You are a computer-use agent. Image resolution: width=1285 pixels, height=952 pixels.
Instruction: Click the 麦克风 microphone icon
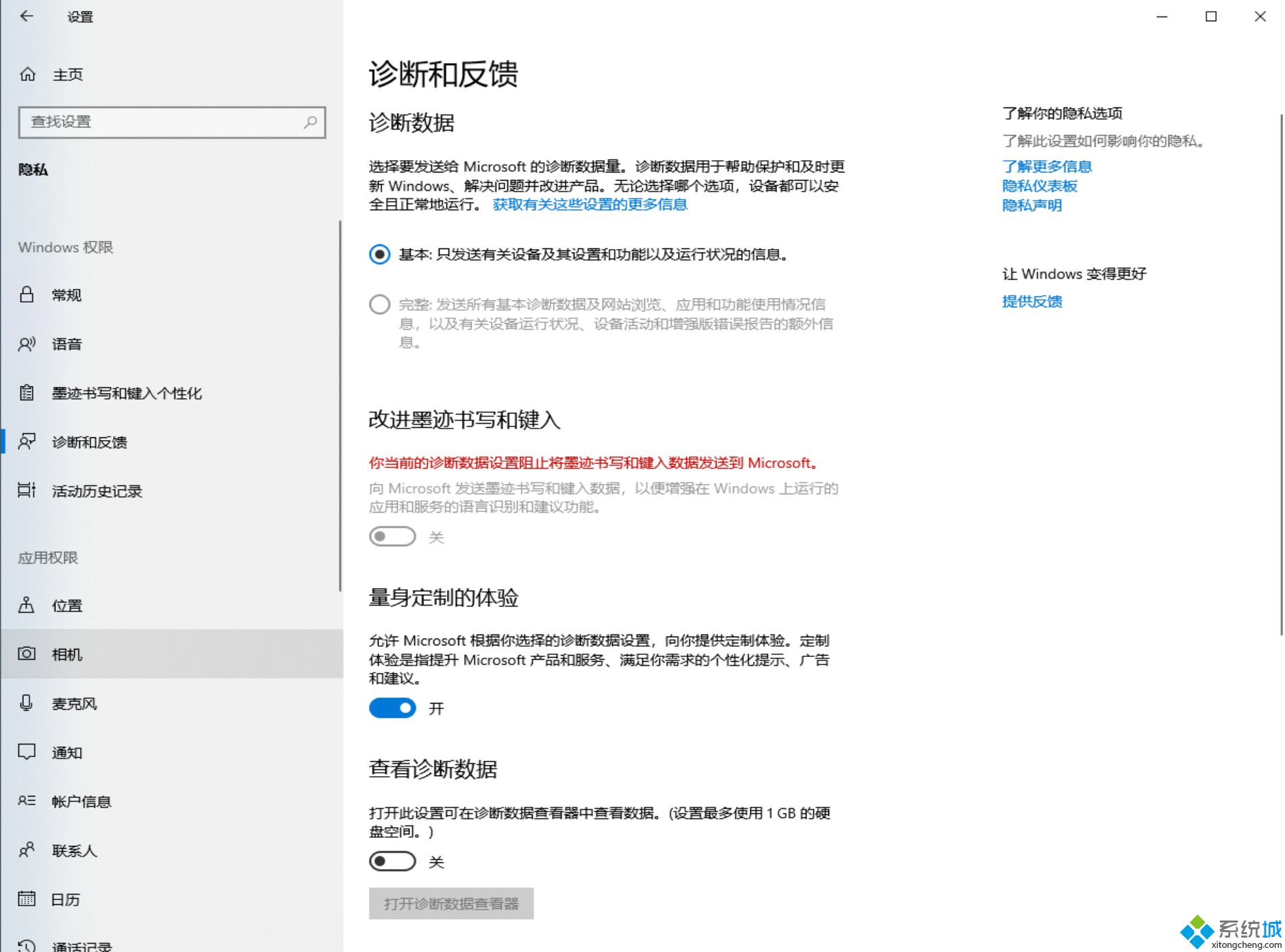pyautogui.click(x=27, y=703)
